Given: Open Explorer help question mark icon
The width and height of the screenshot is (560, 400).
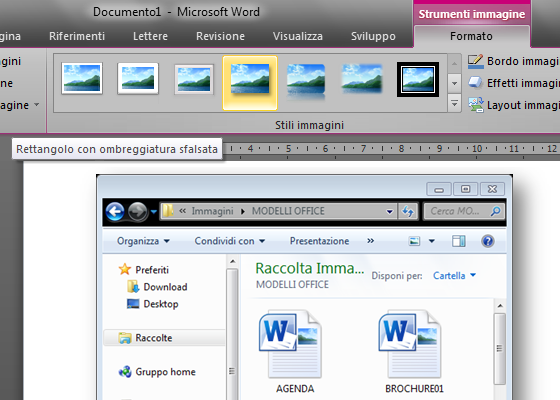Looking at the screenshot, I should coord(488,241).
